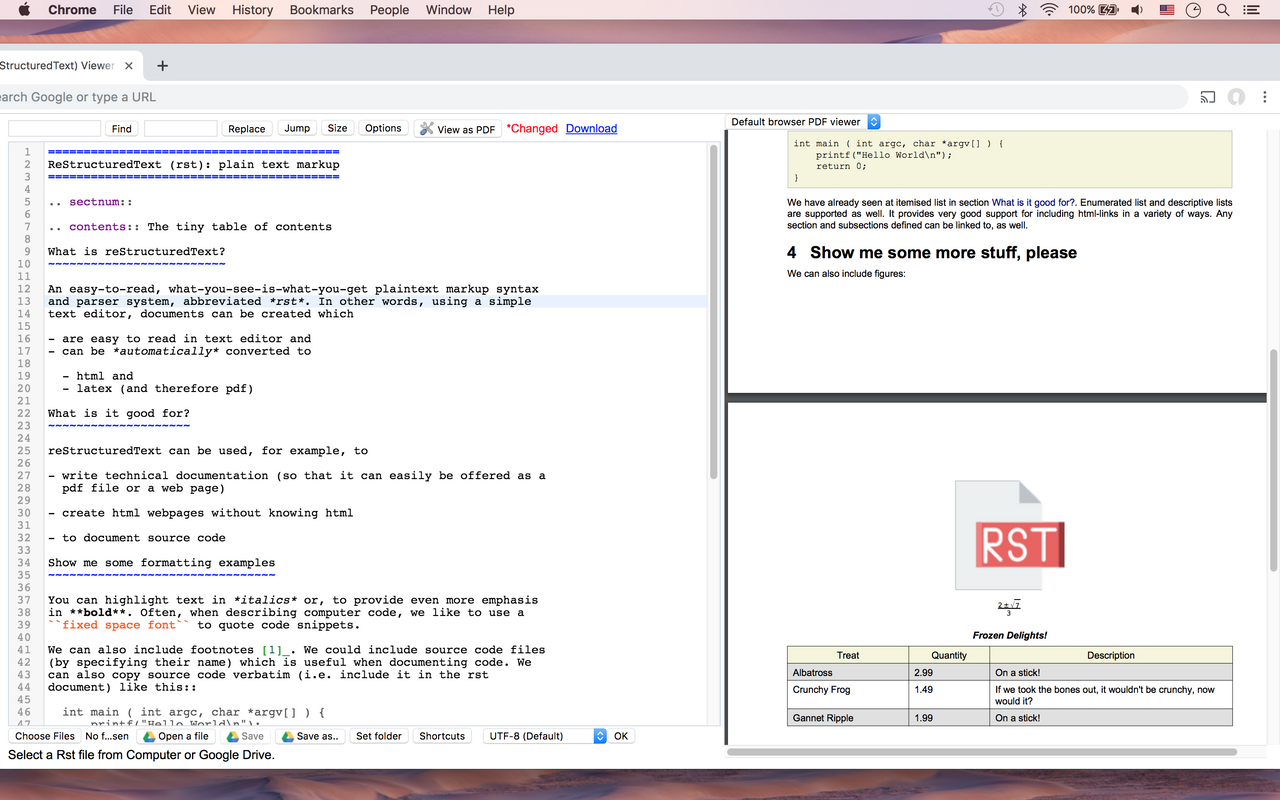Open the Default browser PDF viewer dropdown
Image resolution: width=1280 pixels, height=800 pixels.
(x=803, y=122)
